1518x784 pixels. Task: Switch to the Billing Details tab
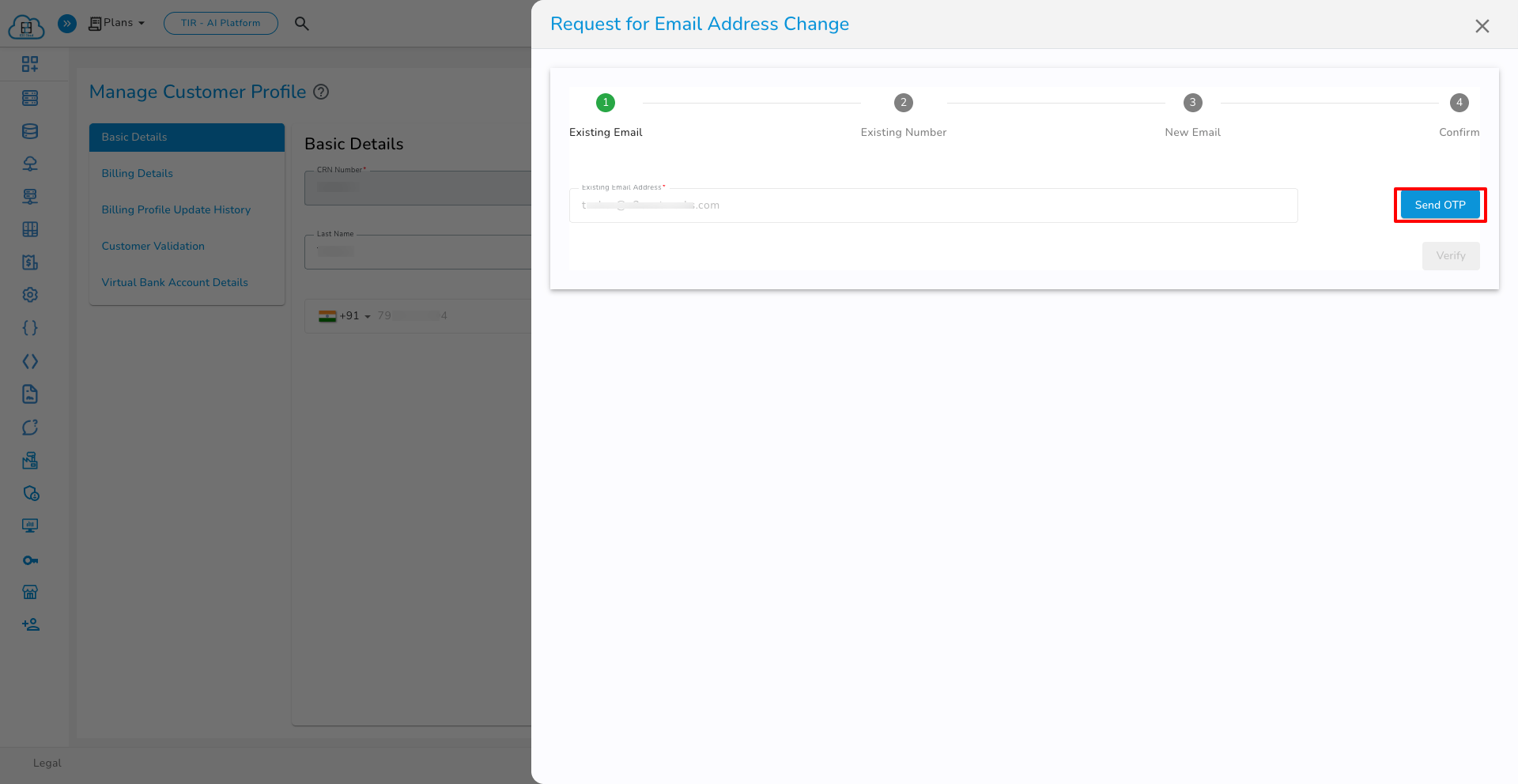coord(137,173)
